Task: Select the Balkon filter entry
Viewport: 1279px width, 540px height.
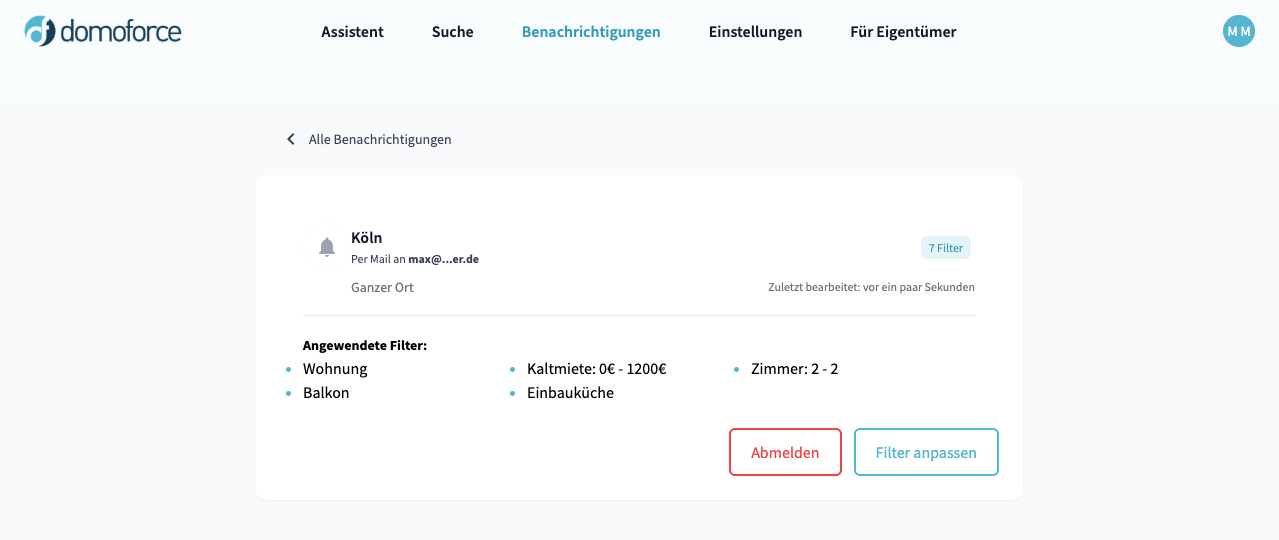Action: 326,393
